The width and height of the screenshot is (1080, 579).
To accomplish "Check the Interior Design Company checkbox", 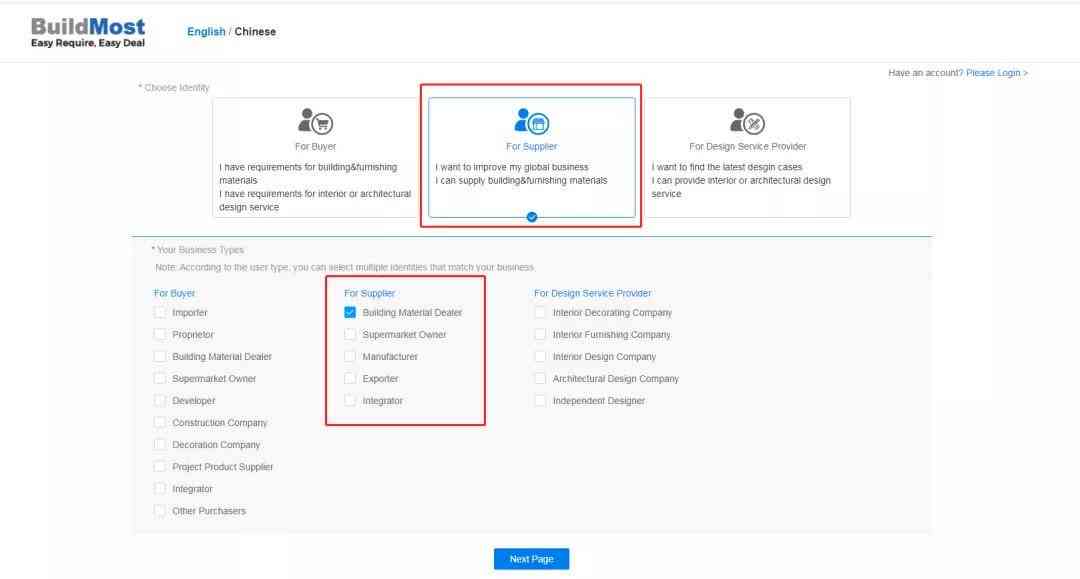I will coord(540,357).
